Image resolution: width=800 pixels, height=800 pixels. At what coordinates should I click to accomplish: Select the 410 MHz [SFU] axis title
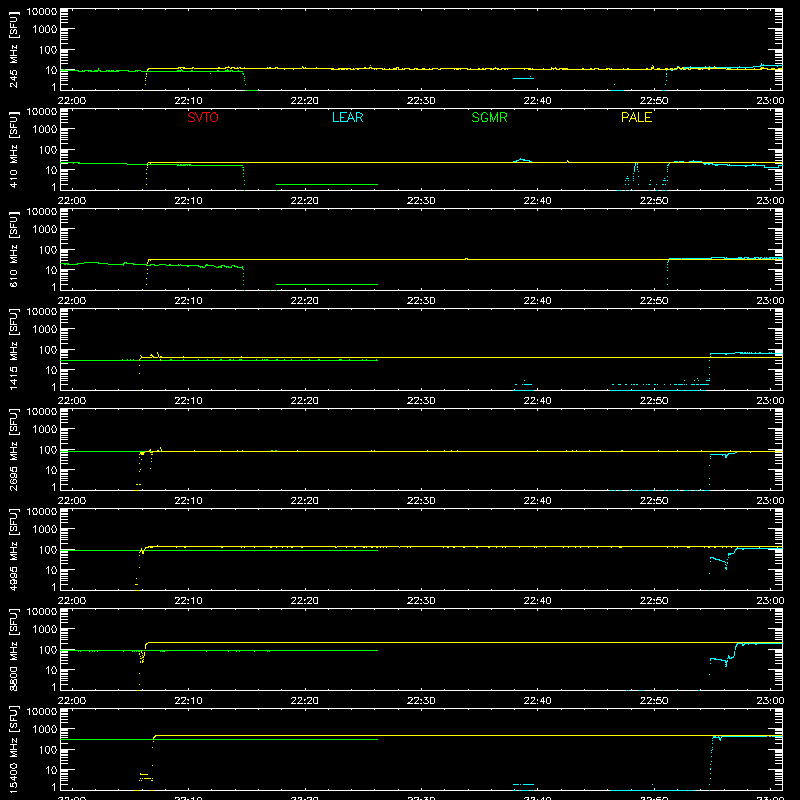click(x=14, y=149)
